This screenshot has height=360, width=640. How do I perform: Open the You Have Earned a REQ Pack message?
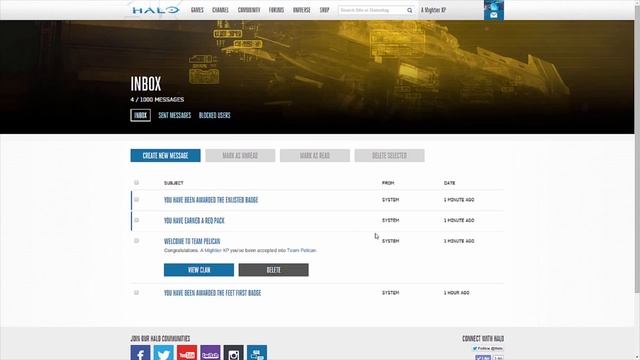[194, 221]
